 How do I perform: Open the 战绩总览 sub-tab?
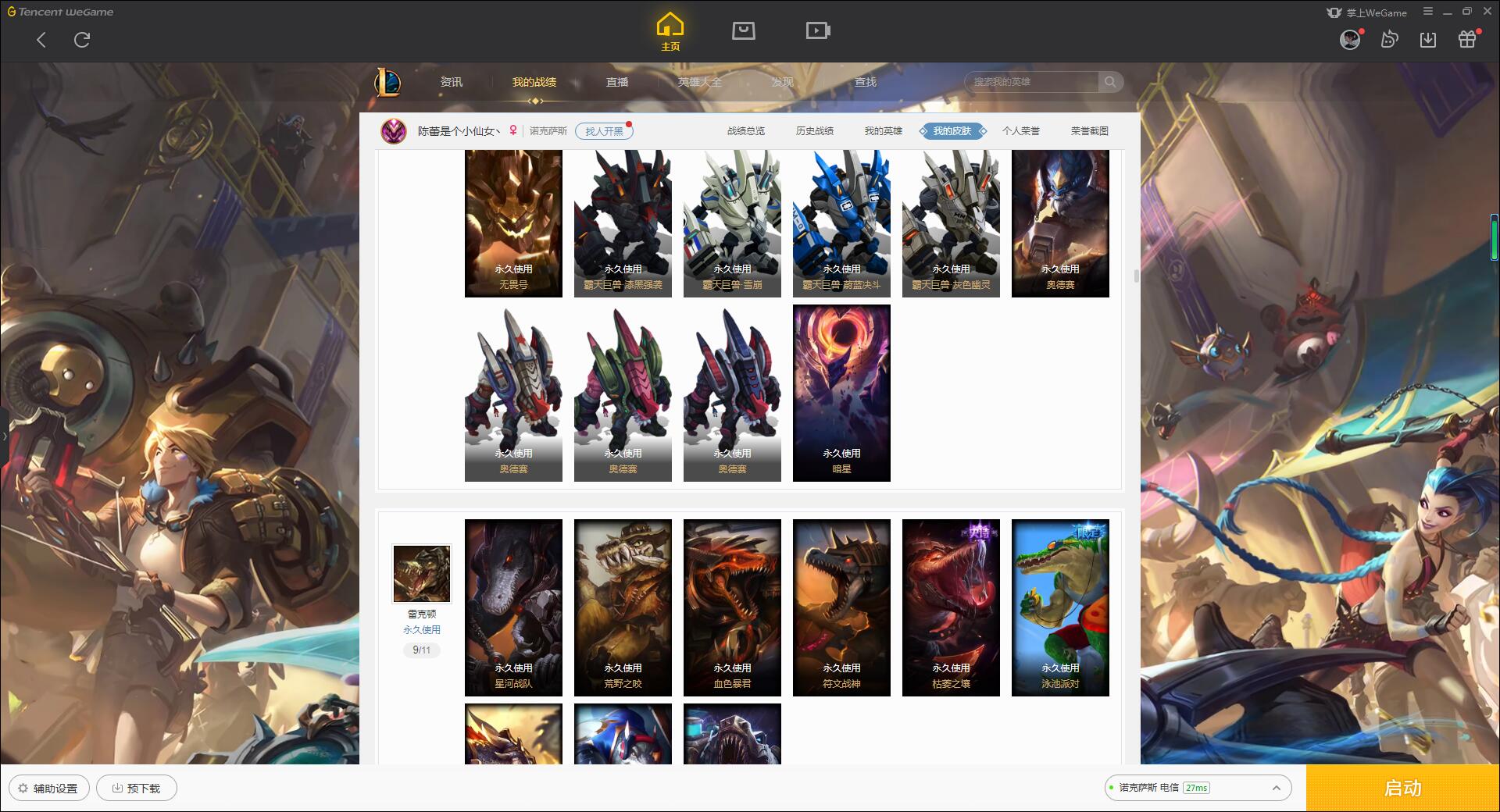click(746, 131)
